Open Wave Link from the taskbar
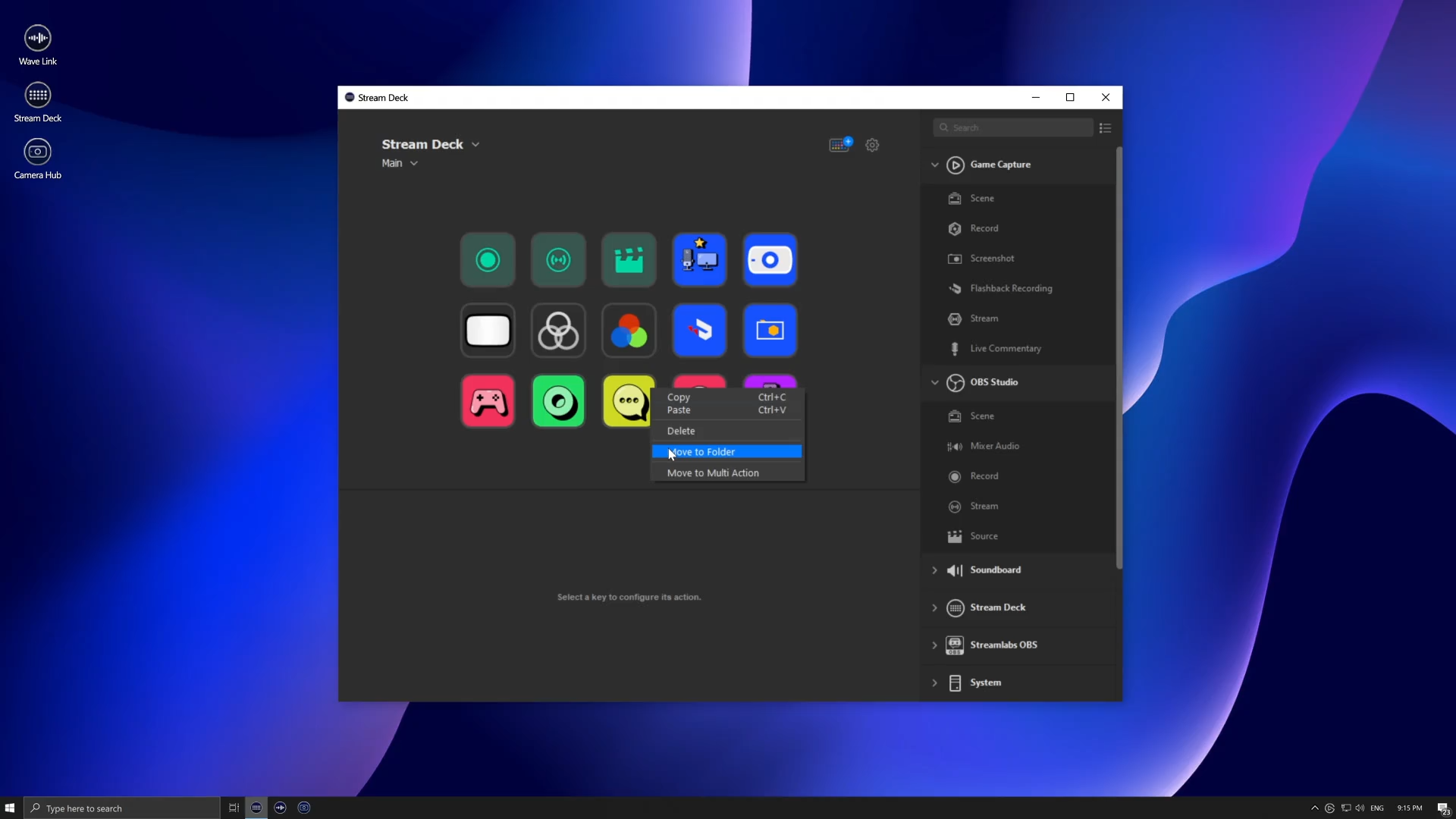This screenshot has height=819, width=1456. pos(280,808)
